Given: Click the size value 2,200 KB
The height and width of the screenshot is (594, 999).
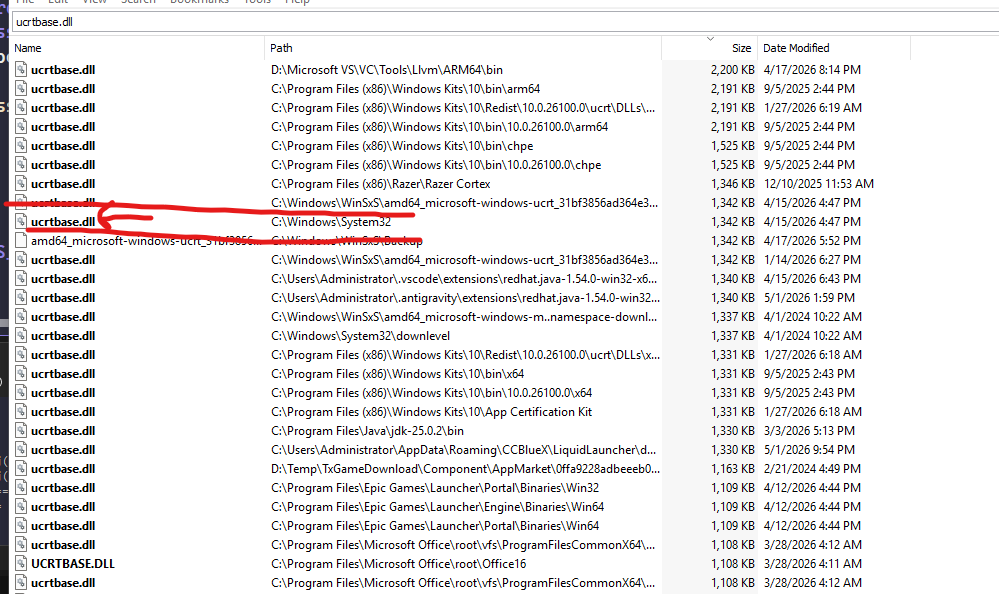Looking at the screenshot, I should (733, 69).
